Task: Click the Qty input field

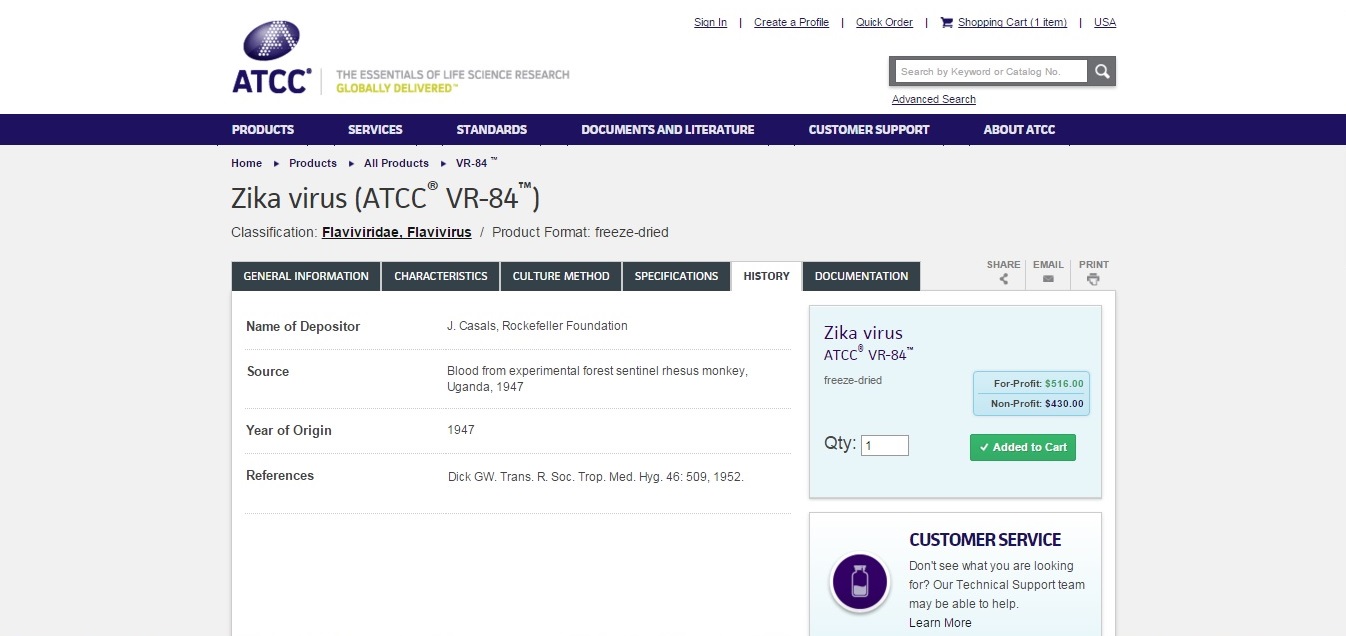Action: coord(885,446)
